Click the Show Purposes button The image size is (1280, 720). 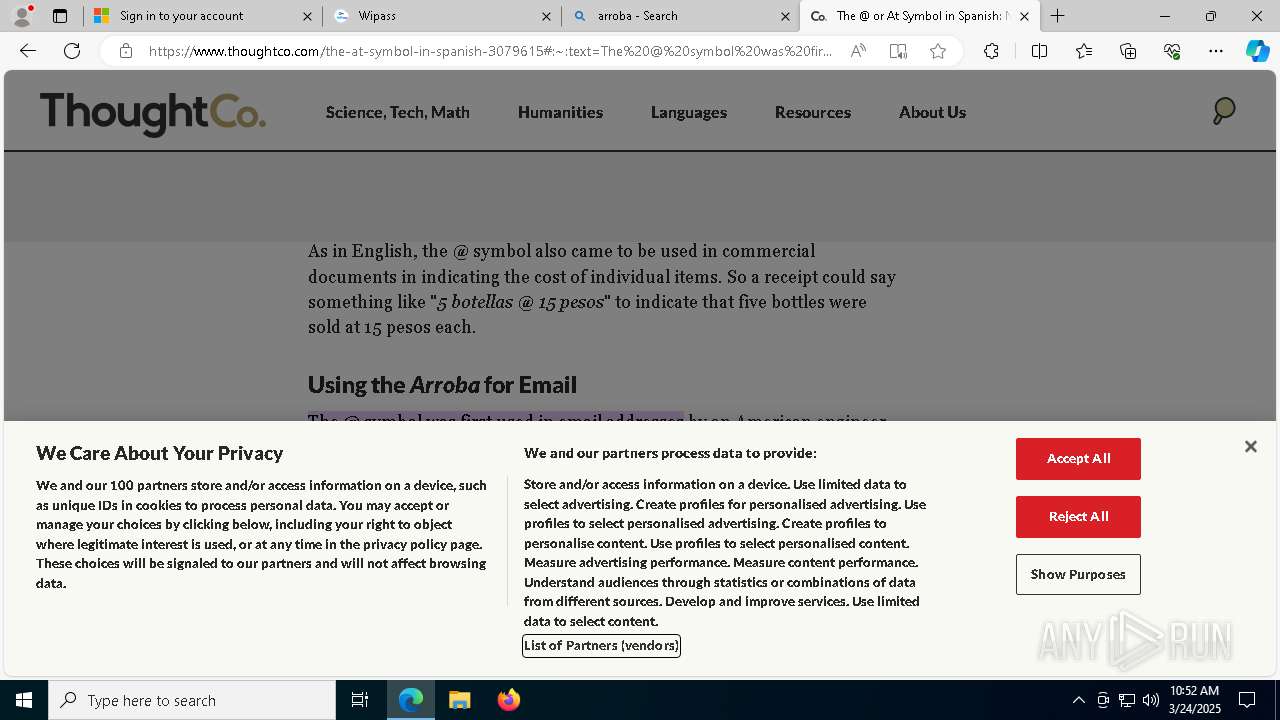[x=1078, y=575]
